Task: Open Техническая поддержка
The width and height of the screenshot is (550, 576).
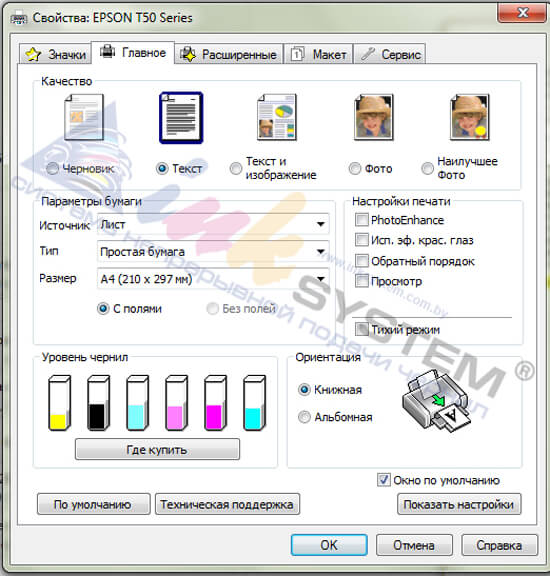Action: [227, 504]
